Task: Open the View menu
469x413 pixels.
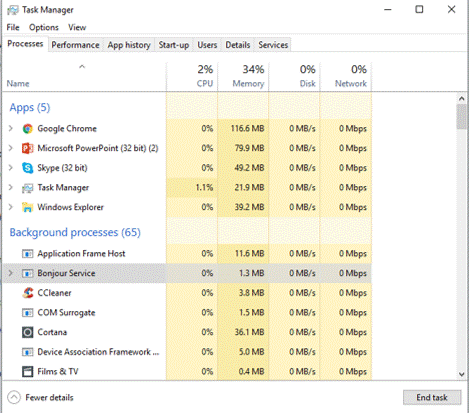Action: pos(77,27)
